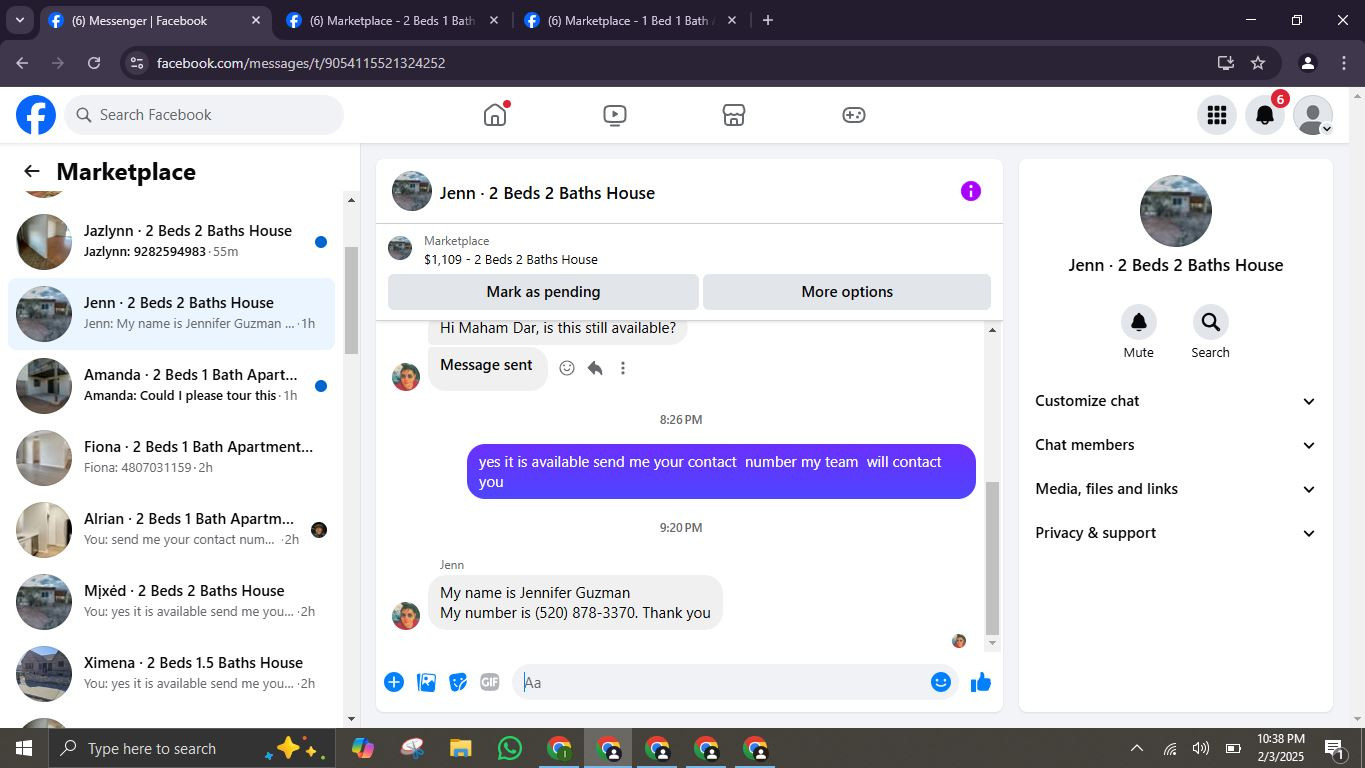The width and height of the screenshot is (1365, 768).
Task: Click the chat messages scrollbar thumb
Action: click(992, 558)
